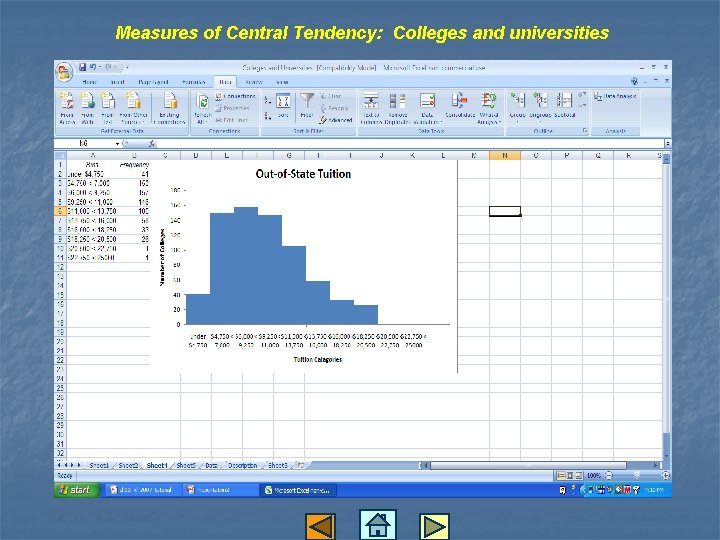Switch to Page Break Preview button
This screenshot has height=540, width=720.
click(x=579, y=476)
